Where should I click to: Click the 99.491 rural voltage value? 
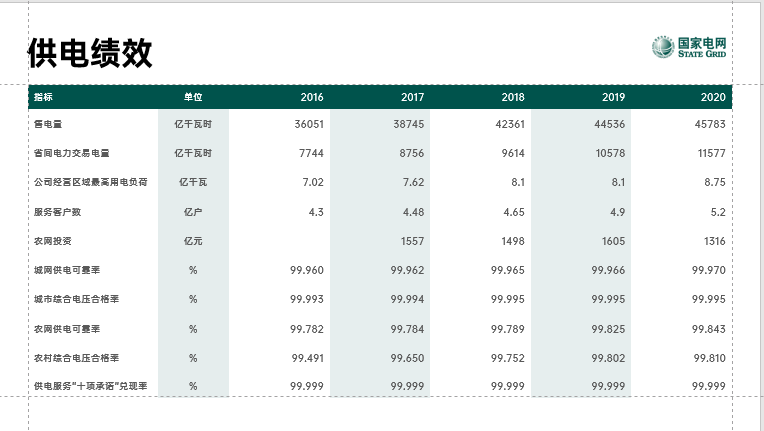click(308, 358)
